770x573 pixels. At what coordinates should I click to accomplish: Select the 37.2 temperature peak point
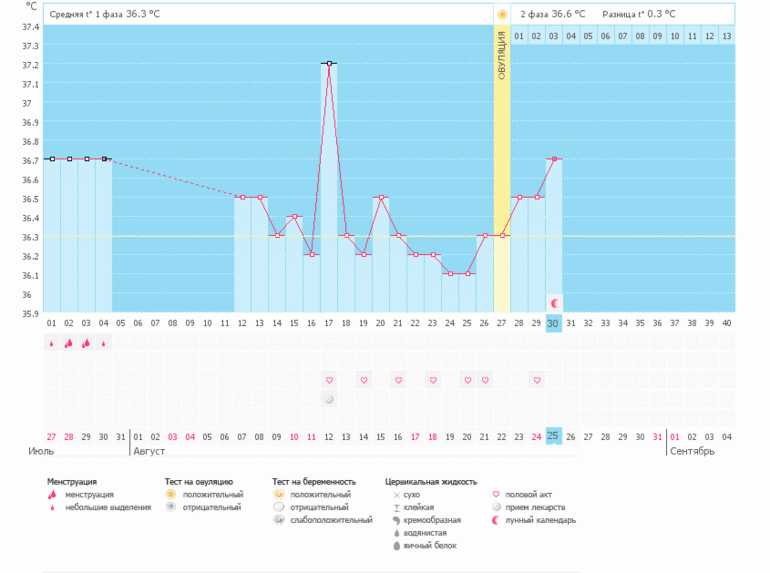(329, 63)
